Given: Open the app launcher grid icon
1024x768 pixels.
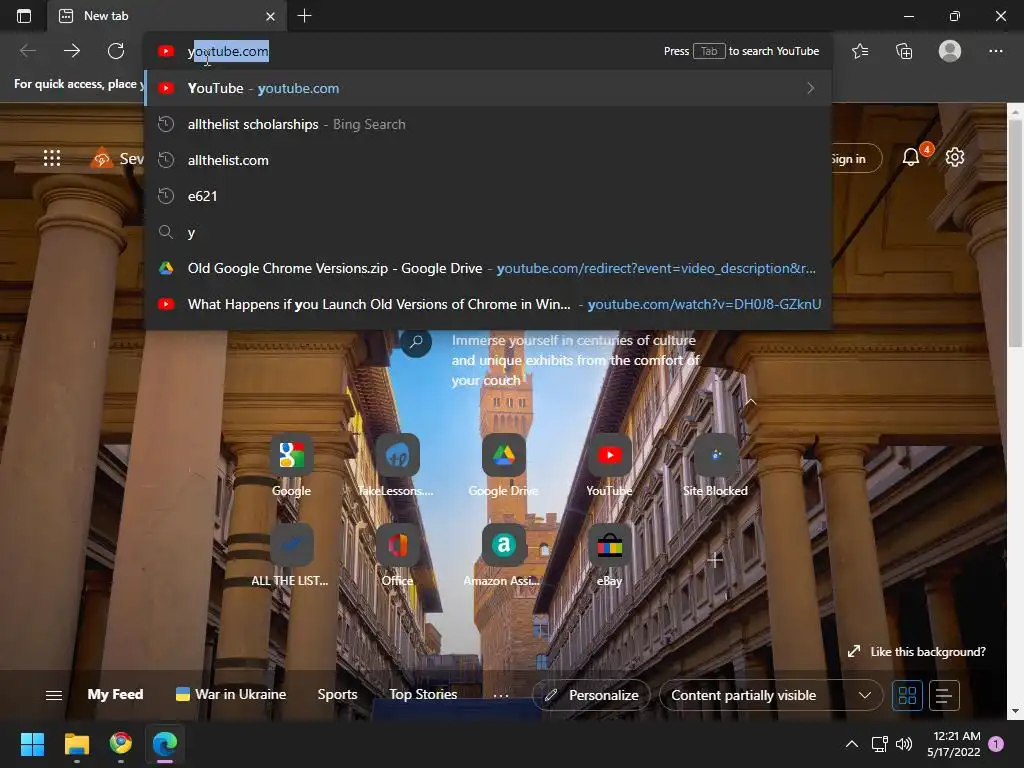Looking at the screenshot, I should click(52, 158).
